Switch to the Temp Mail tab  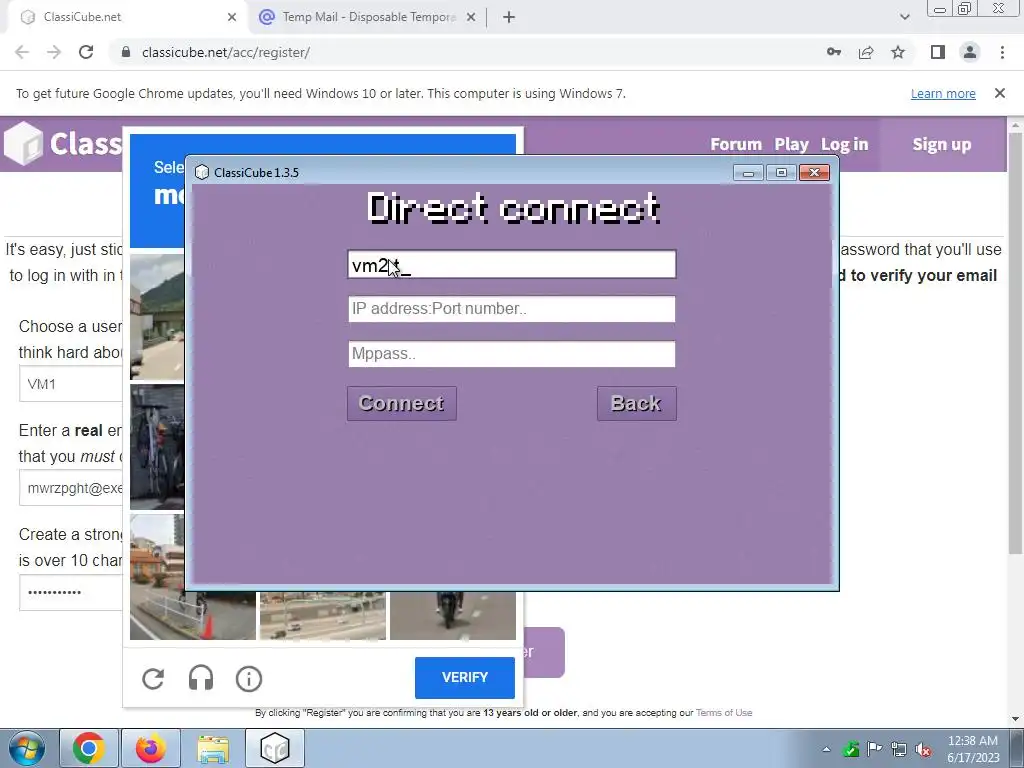pos(366,17)
